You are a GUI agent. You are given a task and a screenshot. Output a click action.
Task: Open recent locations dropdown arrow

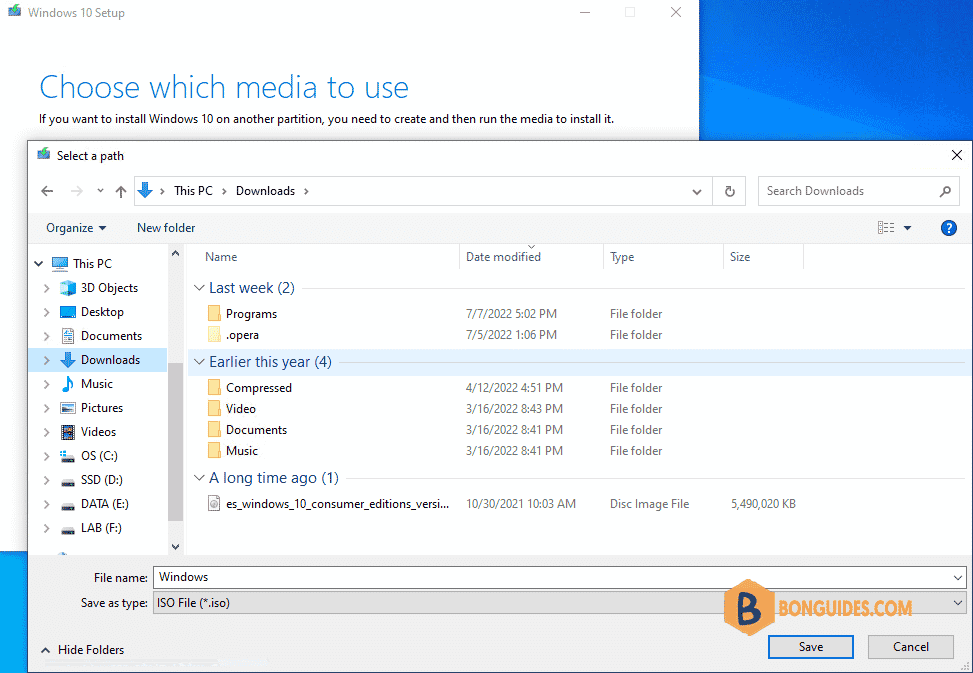pyautogui.click(x=100, y=191)
